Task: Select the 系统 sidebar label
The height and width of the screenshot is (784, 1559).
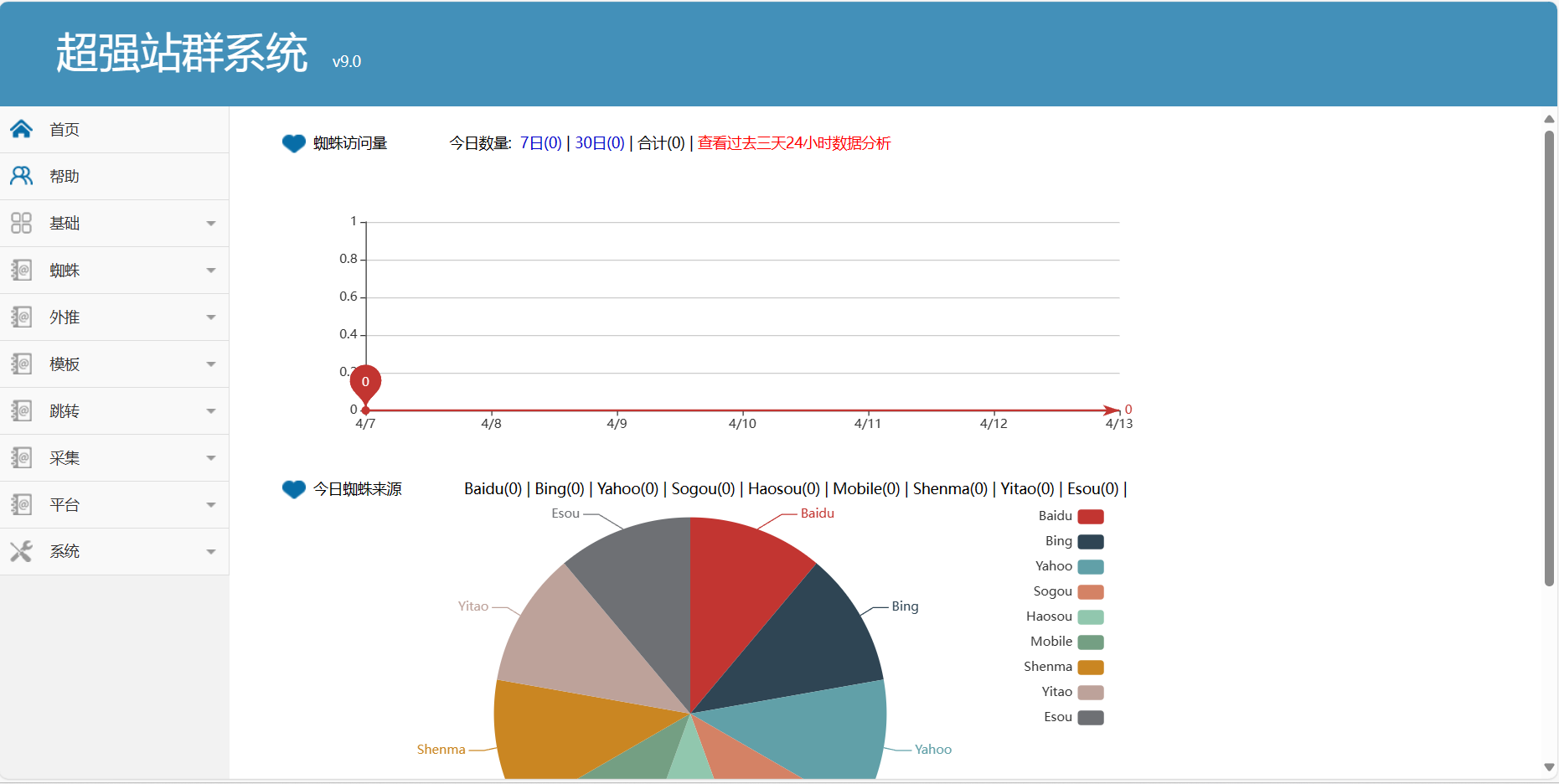Action: click(x=65, y=551)
